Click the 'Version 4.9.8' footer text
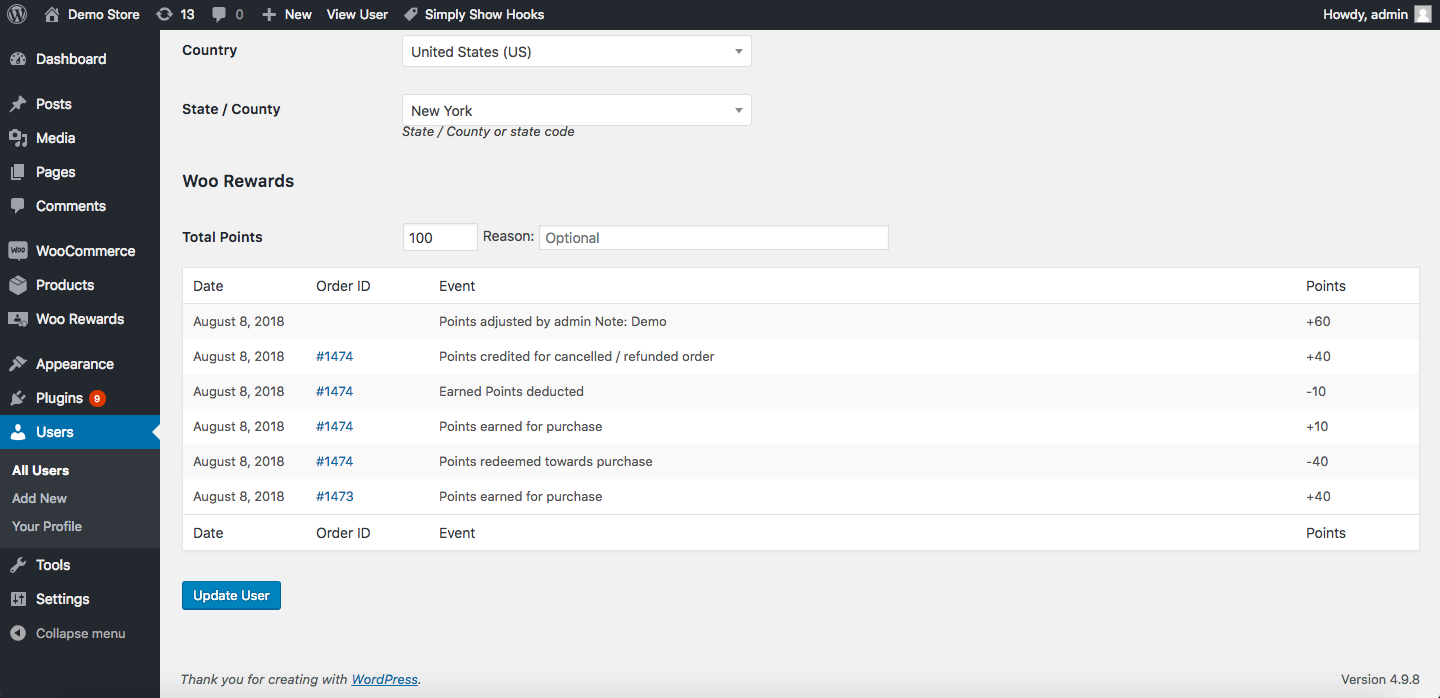 1380,679
